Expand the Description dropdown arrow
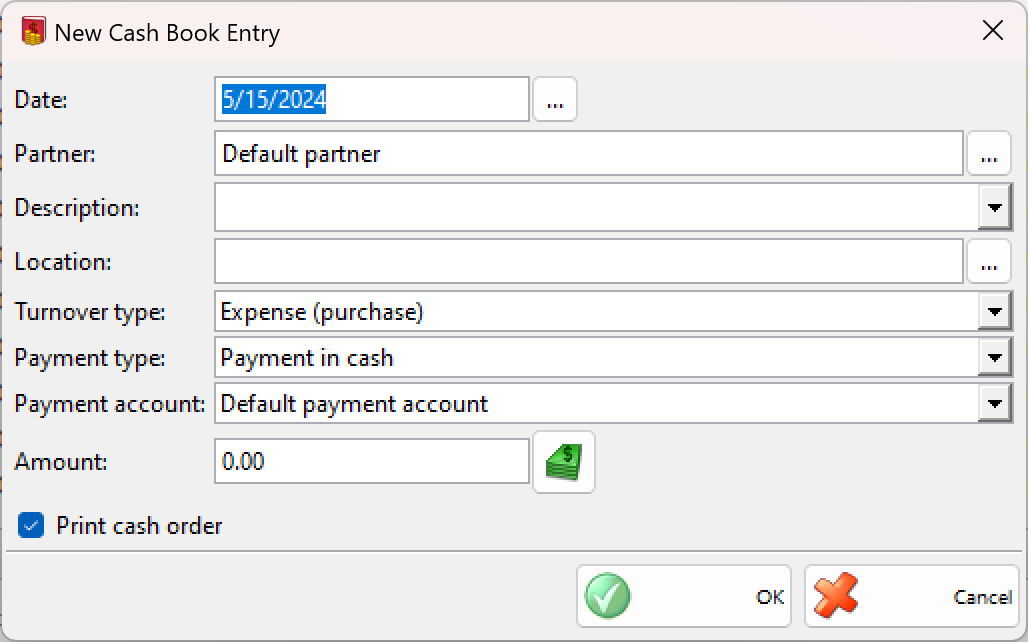This screenshot has width=1028, height=642. click(994, 208)
